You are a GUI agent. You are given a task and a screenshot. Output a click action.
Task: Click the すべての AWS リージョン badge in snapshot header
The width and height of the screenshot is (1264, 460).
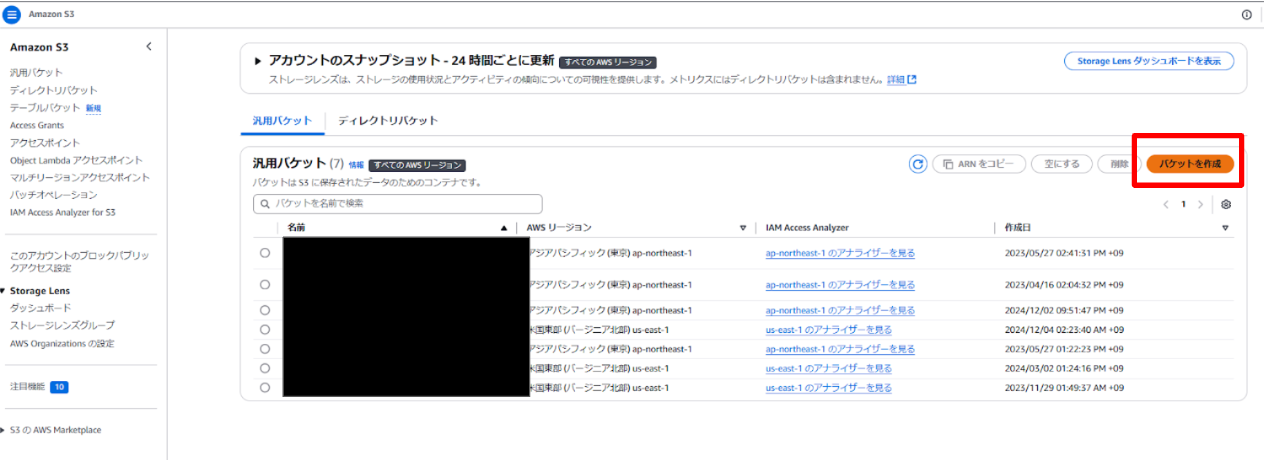(x=608, y=62)
